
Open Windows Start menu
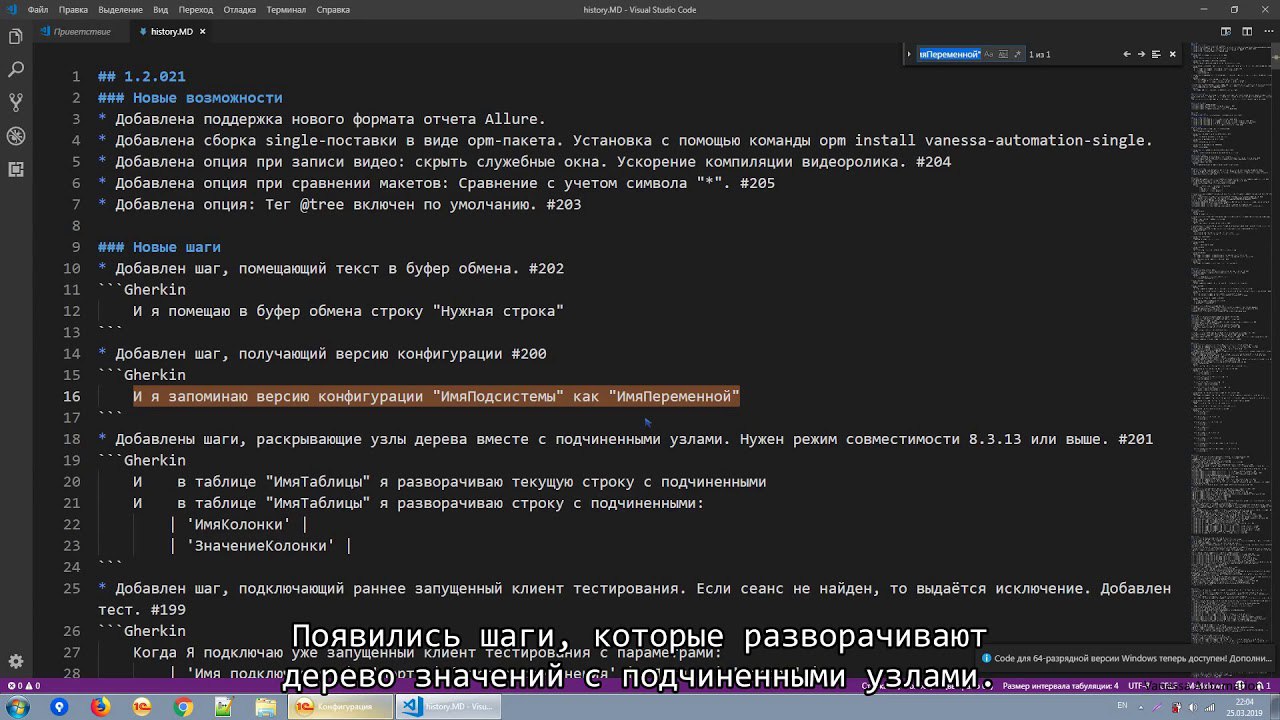tap(17, 707)
